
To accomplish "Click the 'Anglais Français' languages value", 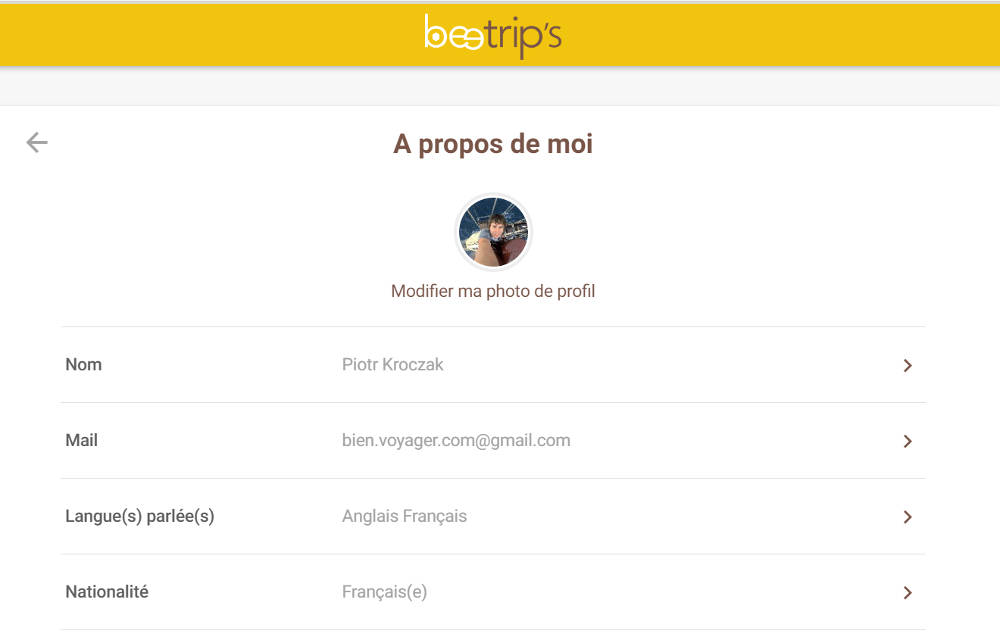I will pos(404,516).
